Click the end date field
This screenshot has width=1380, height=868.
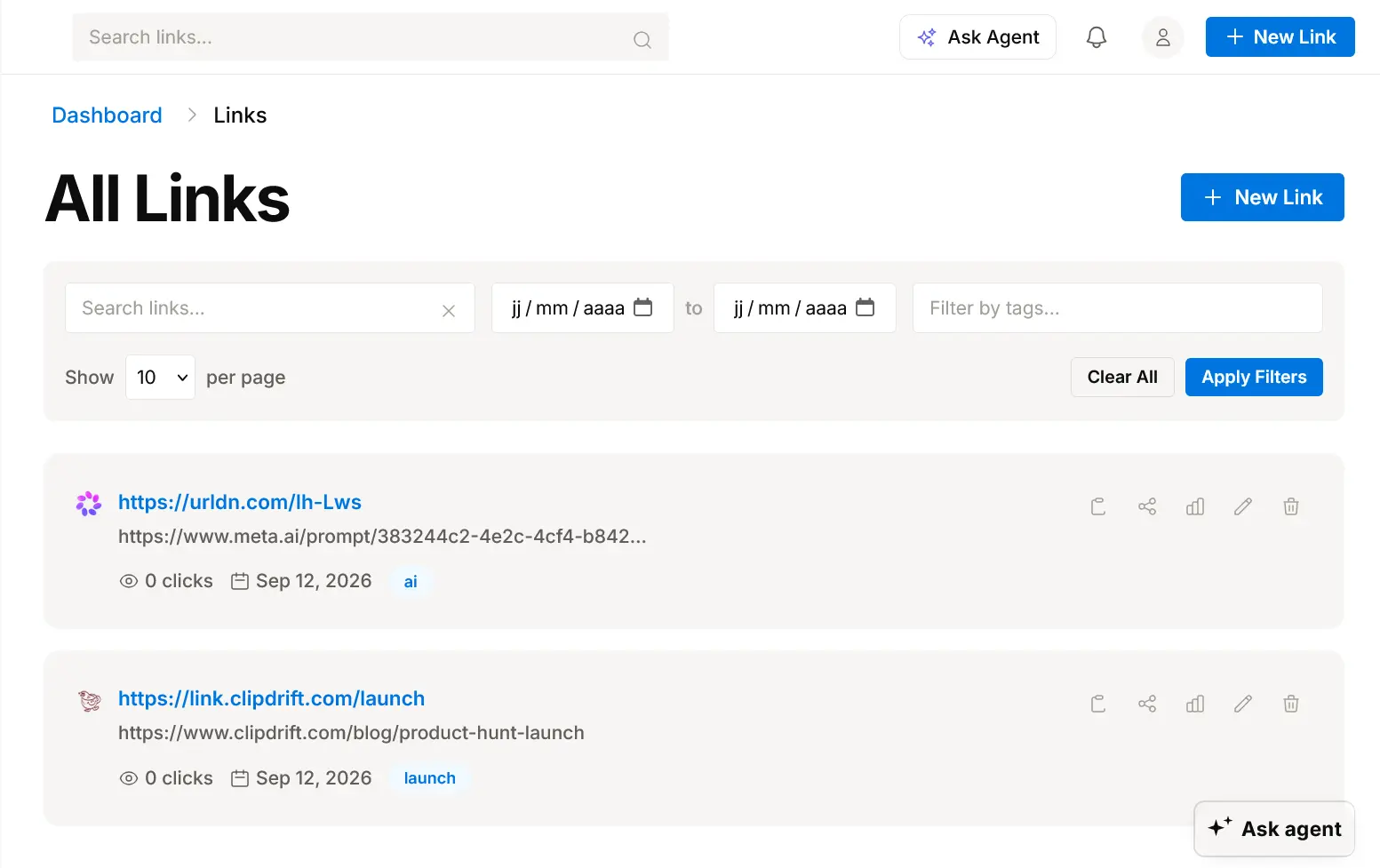804,308
